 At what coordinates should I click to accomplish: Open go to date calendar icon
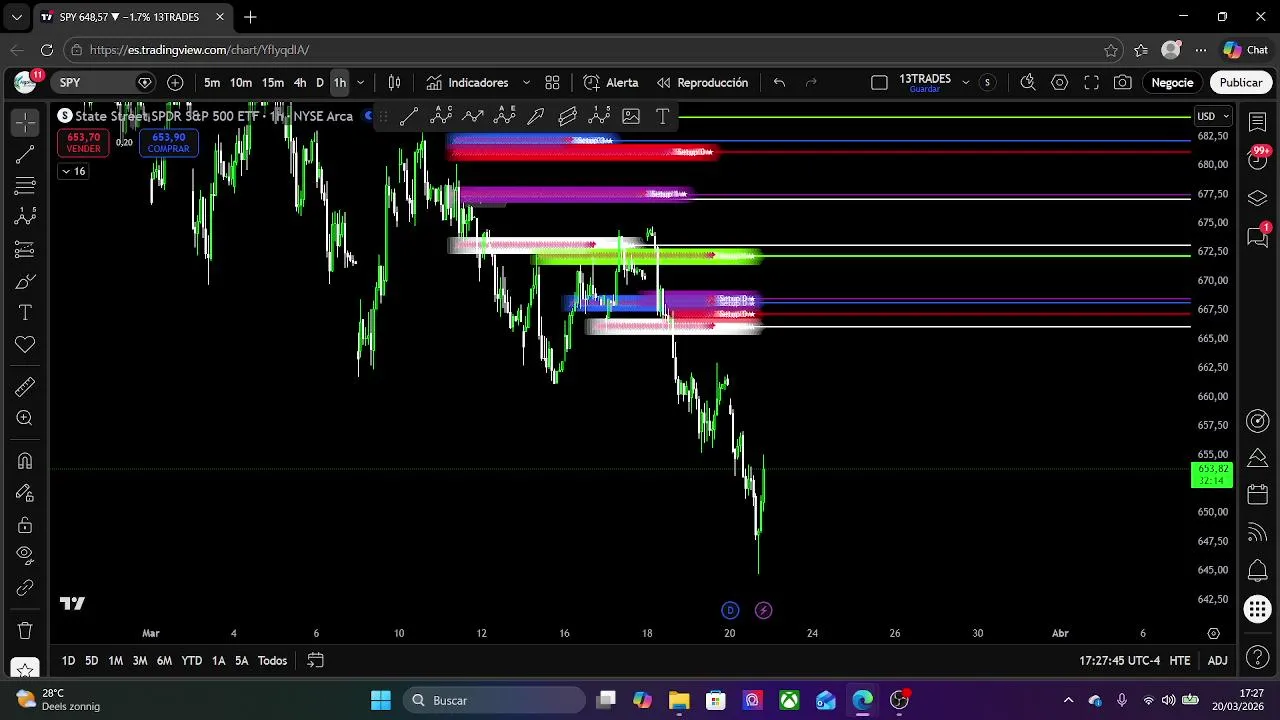[315, 661]
